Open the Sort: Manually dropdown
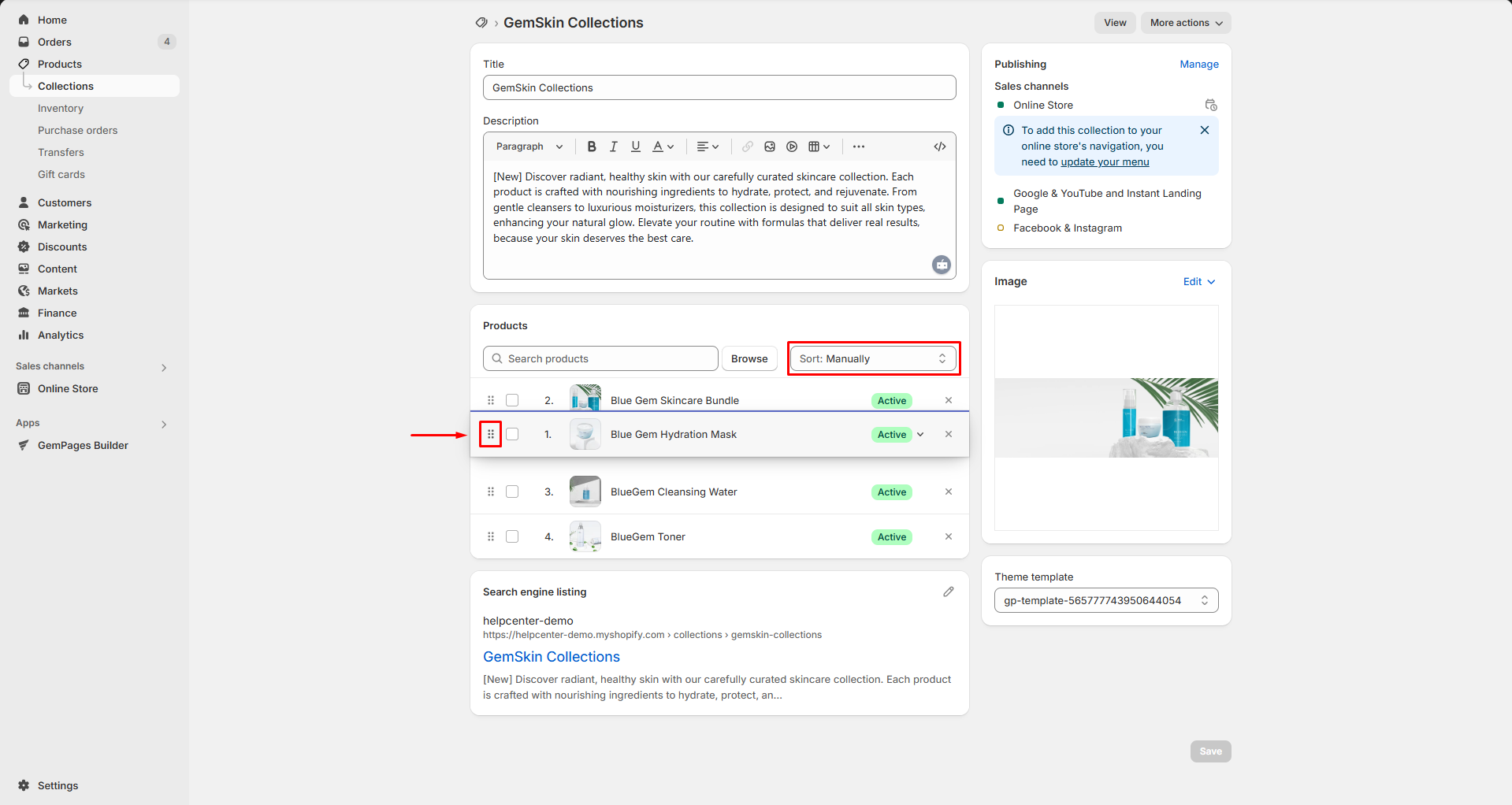1512x805 pixels. [x=873, y=358]
